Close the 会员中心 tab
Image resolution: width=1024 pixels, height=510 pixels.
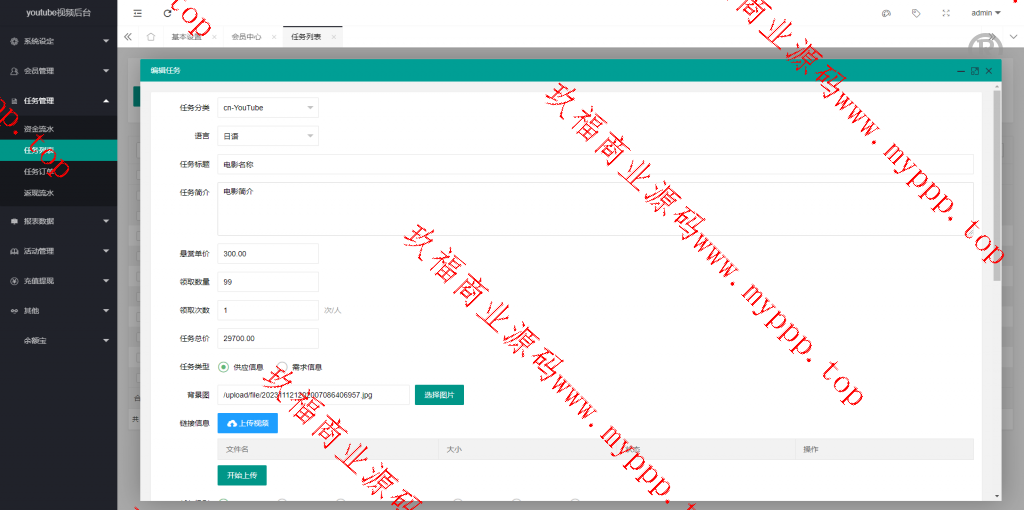point(273,37)
